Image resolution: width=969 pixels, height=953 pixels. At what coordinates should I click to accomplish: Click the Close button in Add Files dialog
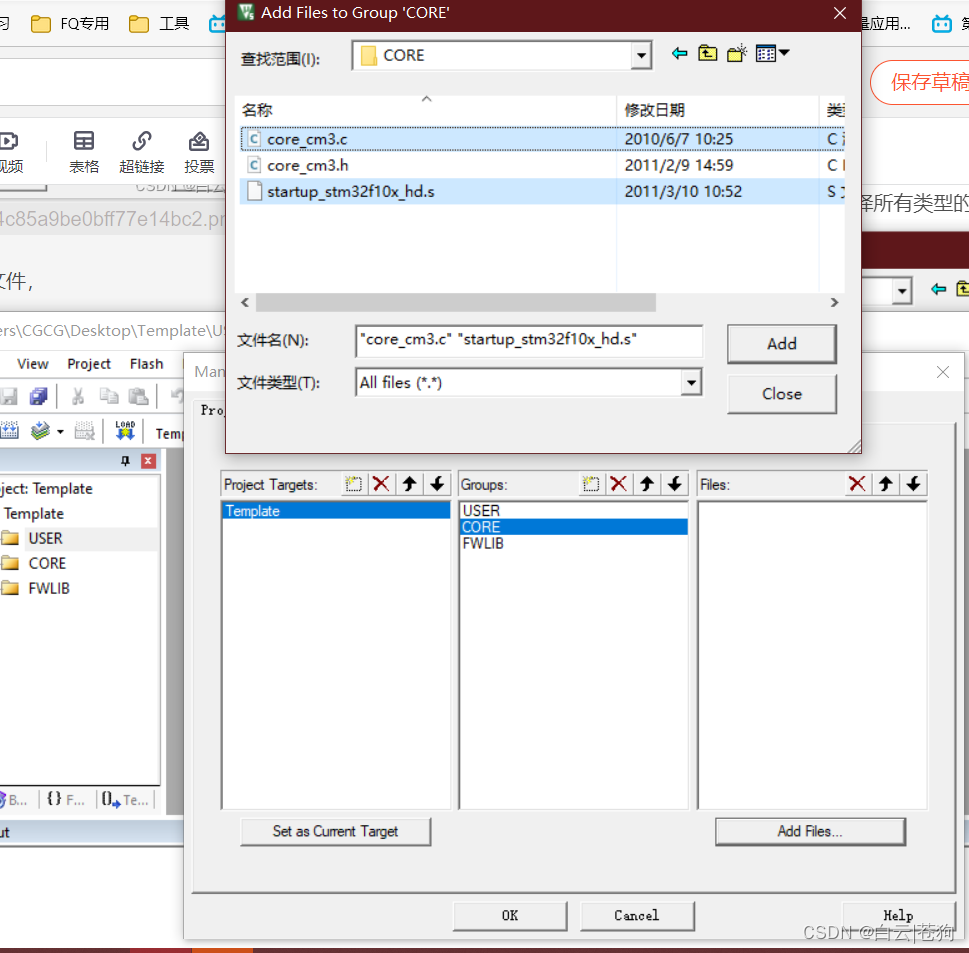click(x=782, y=394)
